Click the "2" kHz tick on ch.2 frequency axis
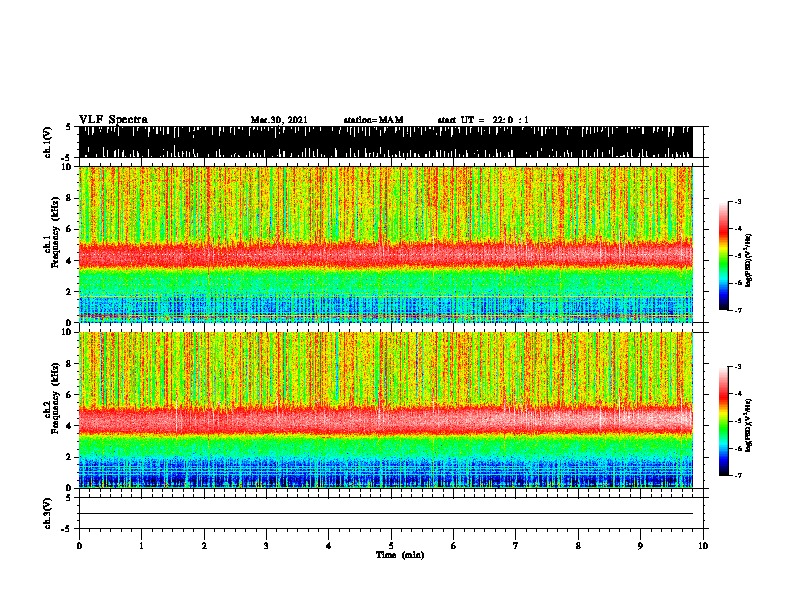792x612 pixels. tap(71, 457)
